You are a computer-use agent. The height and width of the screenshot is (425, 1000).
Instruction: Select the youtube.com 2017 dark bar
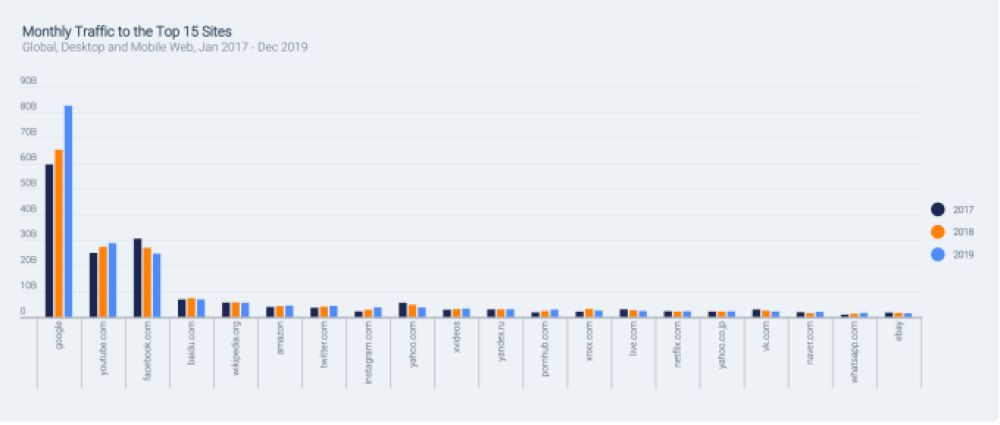pyautogui.click(x=93, y=284)
